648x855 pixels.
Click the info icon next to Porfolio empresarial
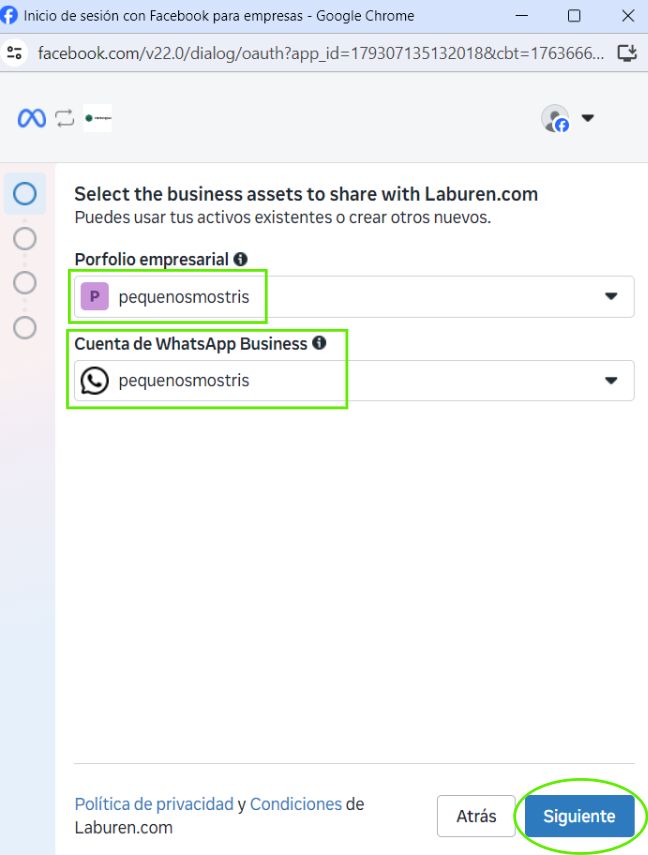tap(240, 260)
